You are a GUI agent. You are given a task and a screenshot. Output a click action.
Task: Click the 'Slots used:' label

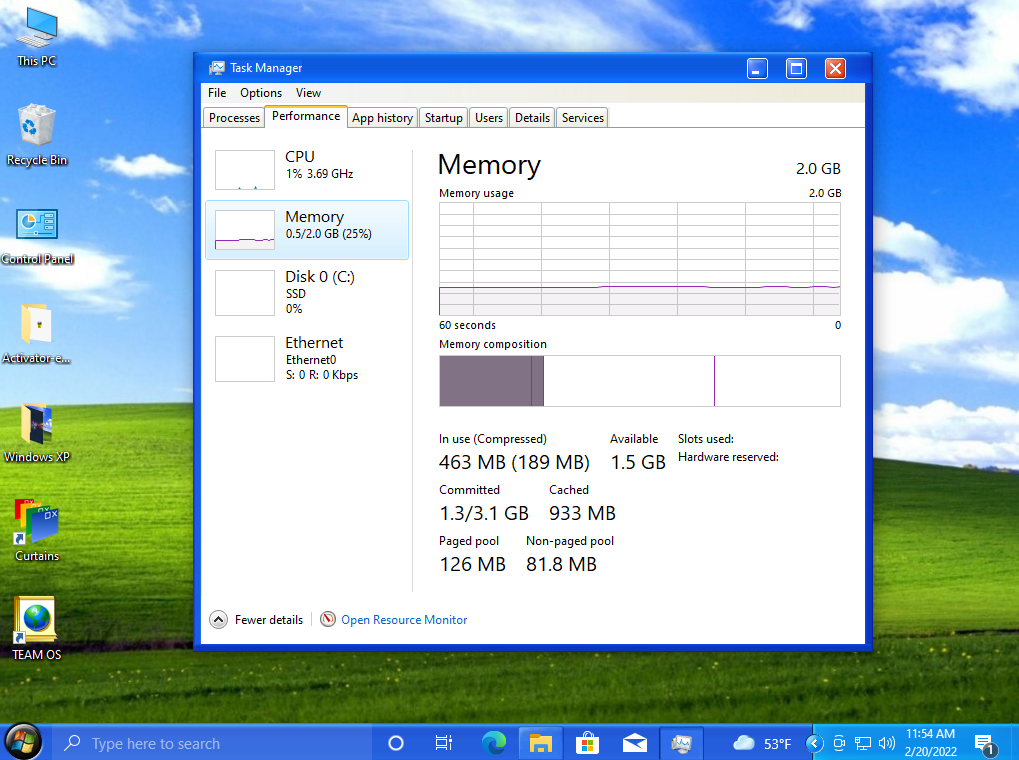point(706,439)
